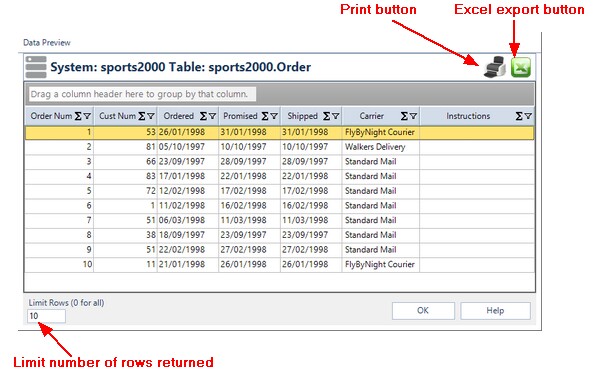Sort by the Ordered column header
Image resolution: width=600 pixels, height=380 pixels.
[179, 116]
